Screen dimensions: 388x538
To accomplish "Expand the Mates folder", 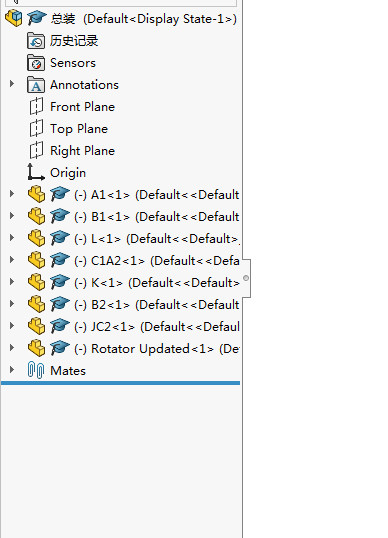I will (x=12, y=370).
